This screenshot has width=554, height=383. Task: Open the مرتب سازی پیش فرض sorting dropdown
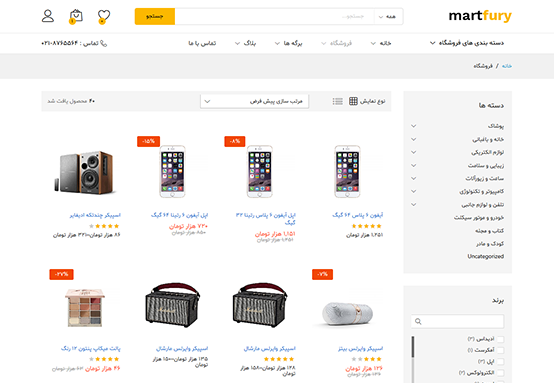coord(254,101)
